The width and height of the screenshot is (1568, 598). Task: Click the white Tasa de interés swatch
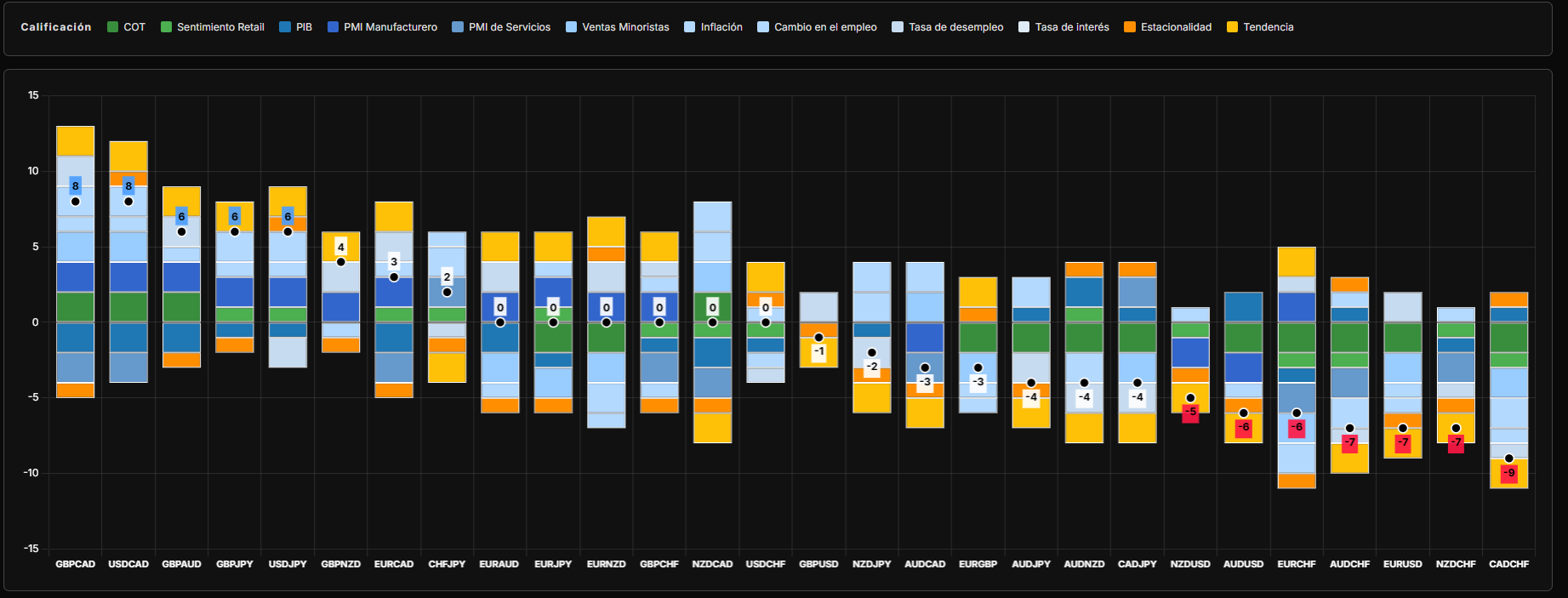pos(1024,27)
